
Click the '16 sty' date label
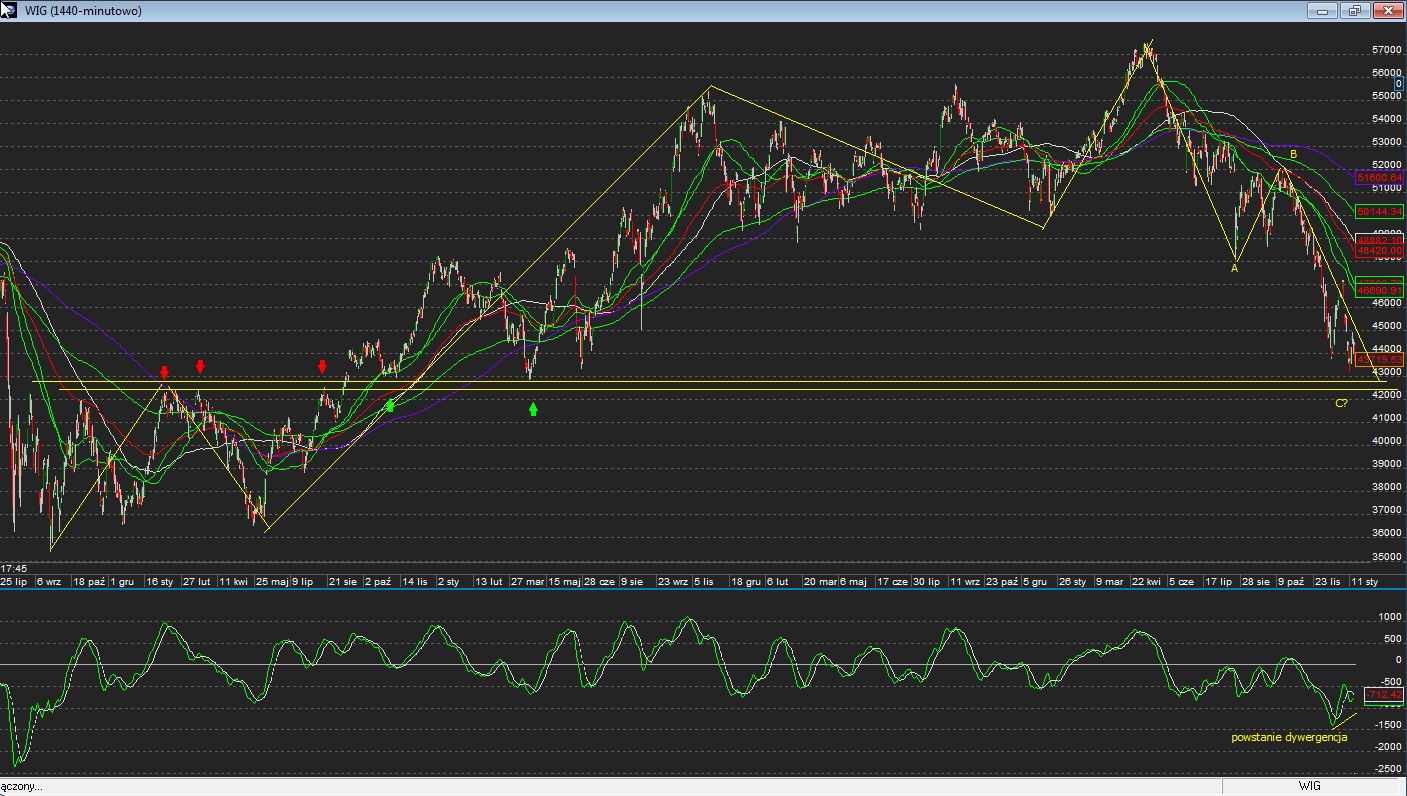point(160,581)
